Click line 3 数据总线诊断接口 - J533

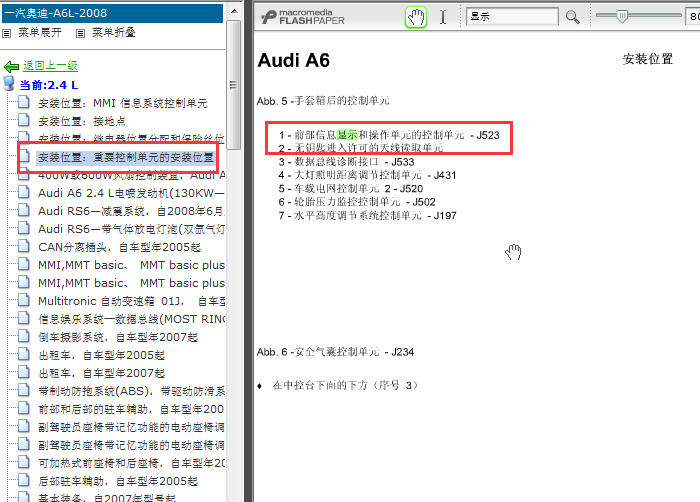pos(346,162)
